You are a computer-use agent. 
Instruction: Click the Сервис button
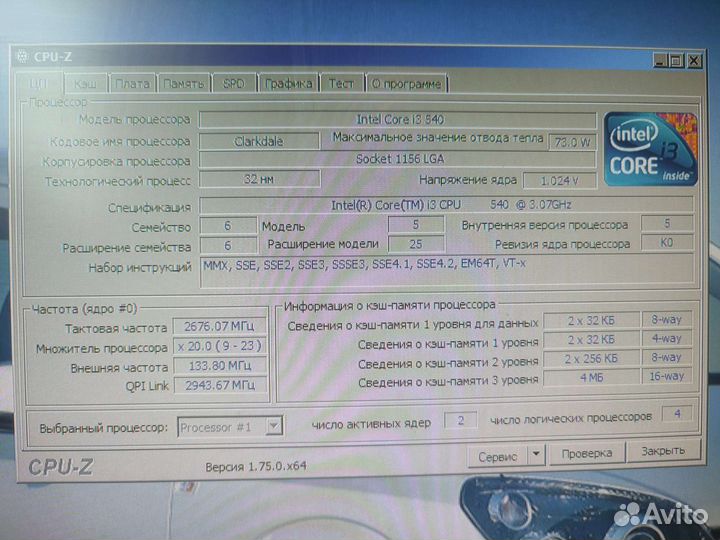tap(498, 456)
